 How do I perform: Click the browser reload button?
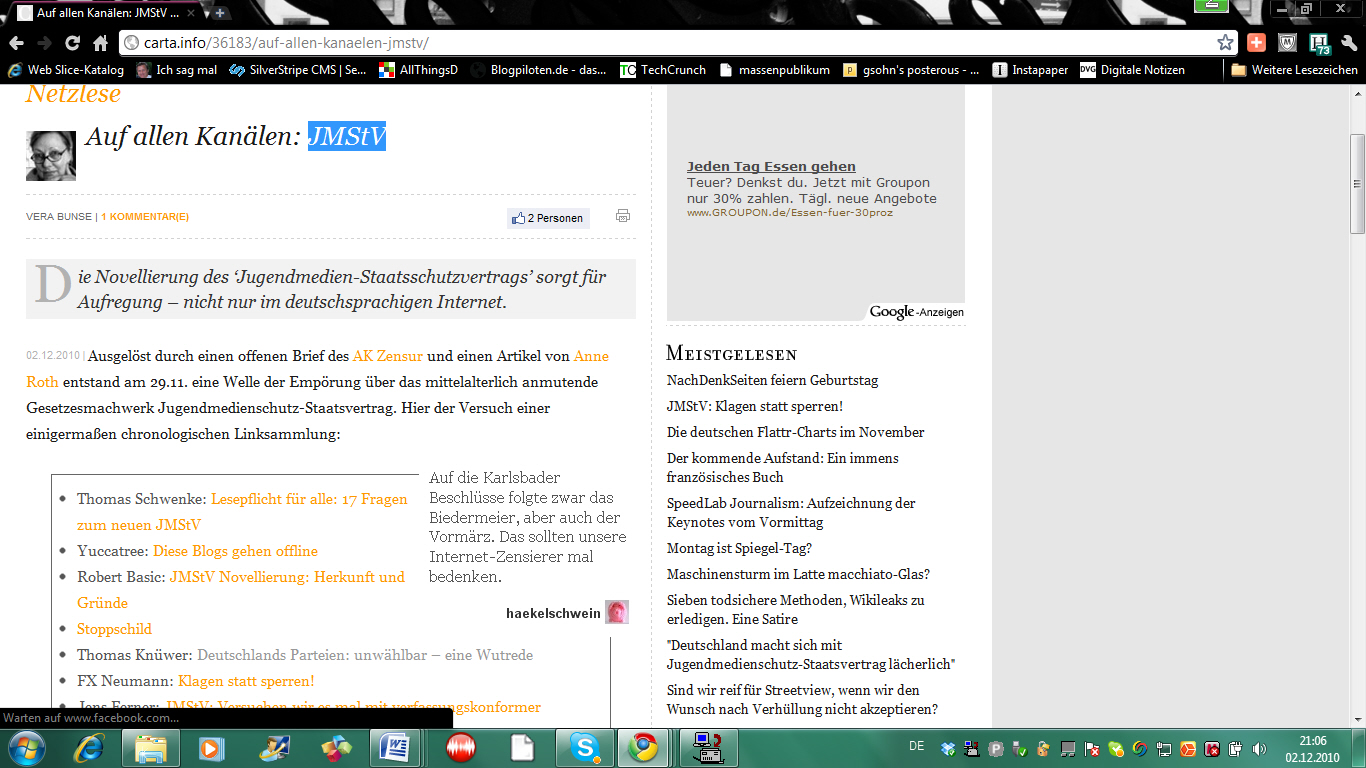tap(72, 43)
